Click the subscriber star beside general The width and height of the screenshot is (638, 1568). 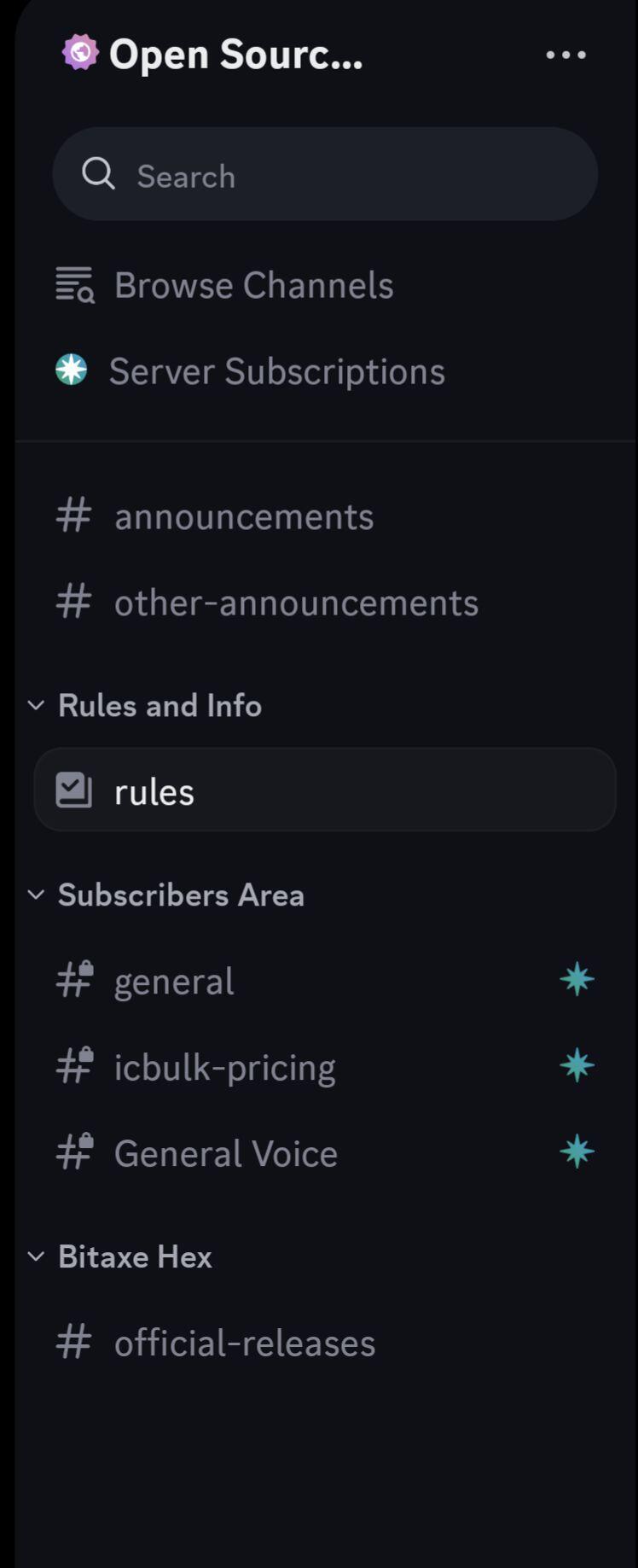577,979
